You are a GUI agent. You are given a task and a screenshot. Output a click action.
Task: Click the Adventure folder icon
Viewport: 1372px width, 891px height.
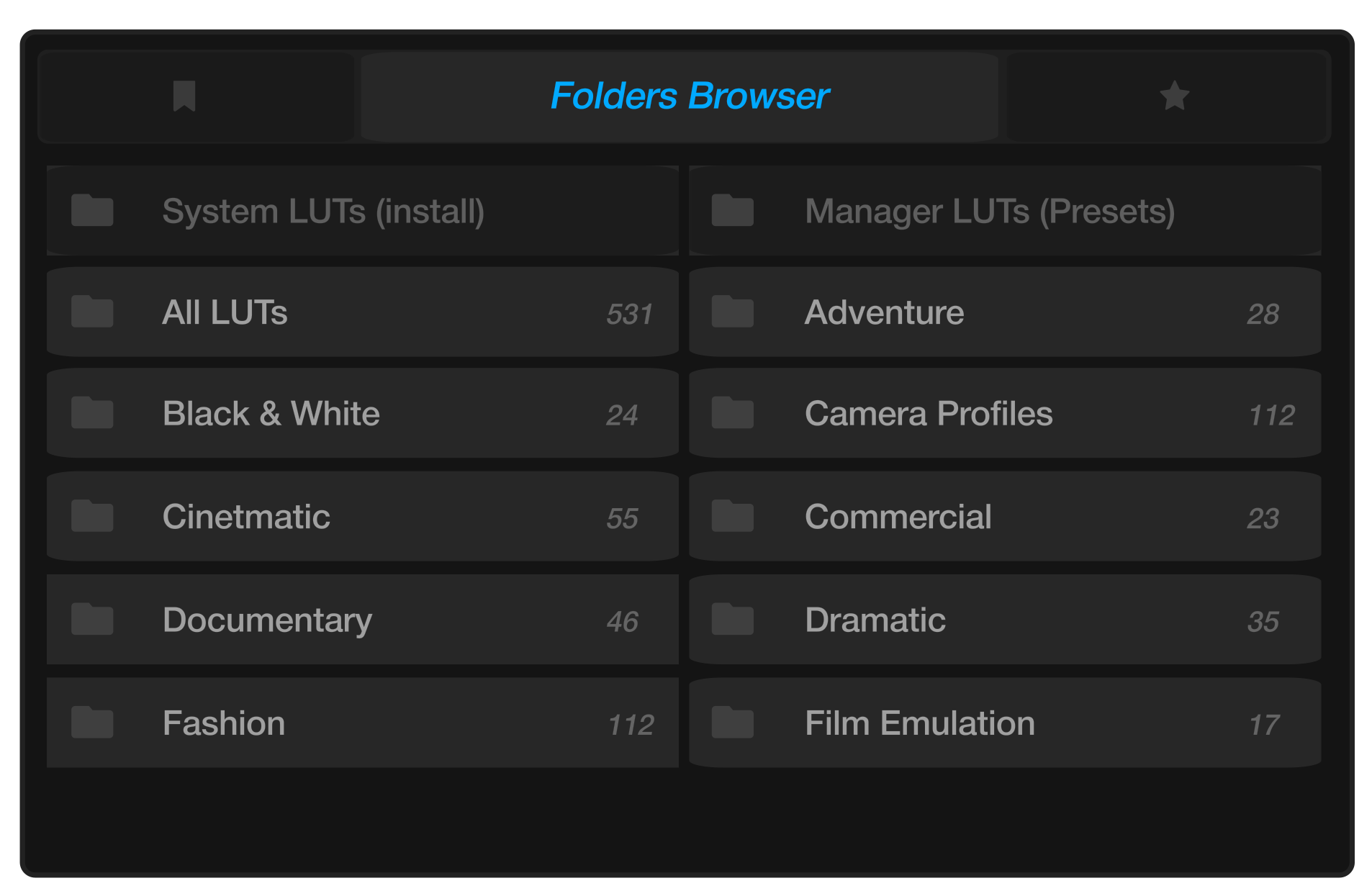click(732, 312)
